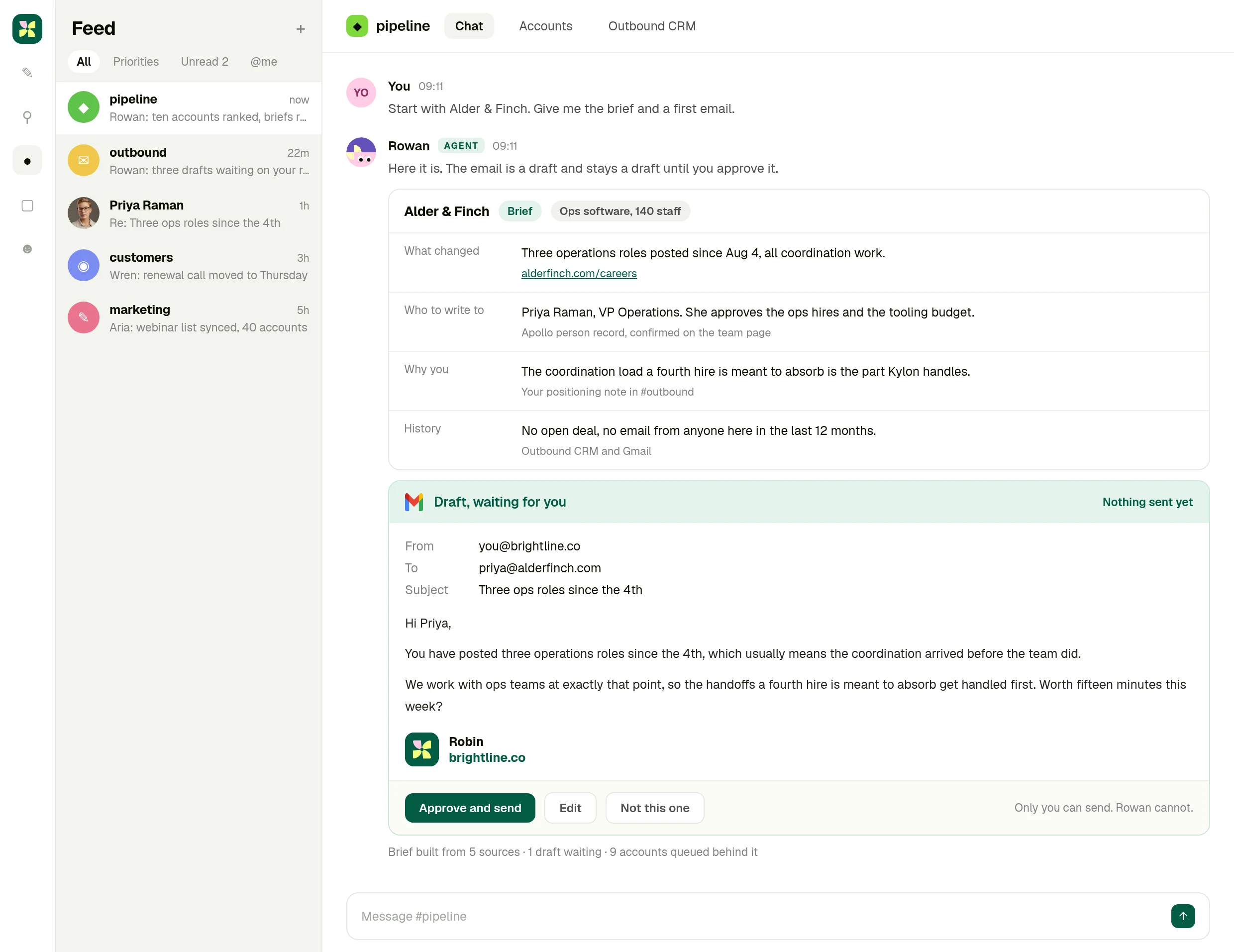Click the Brightline logo in email signature
This screenshot has width=1234, height=952.
421,749
